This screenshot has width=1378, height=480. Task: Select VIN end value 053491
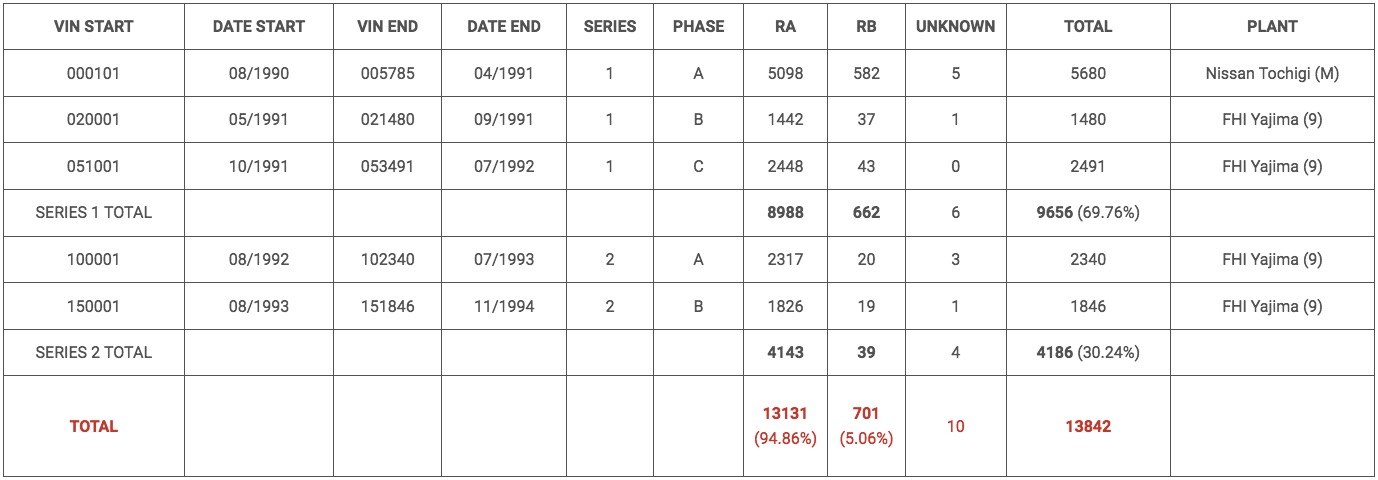[x=387, y=166]
